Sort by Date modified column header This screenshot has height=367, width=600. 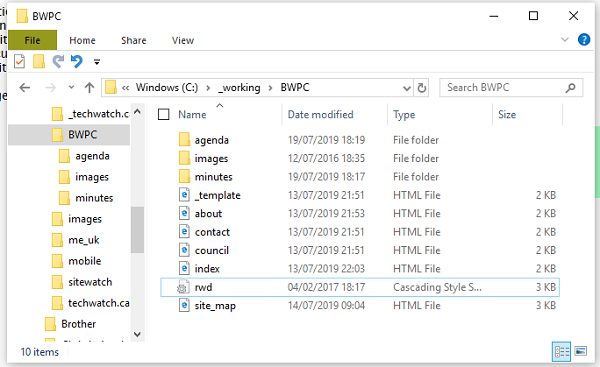pyautogui.click(x=321, y=114)
